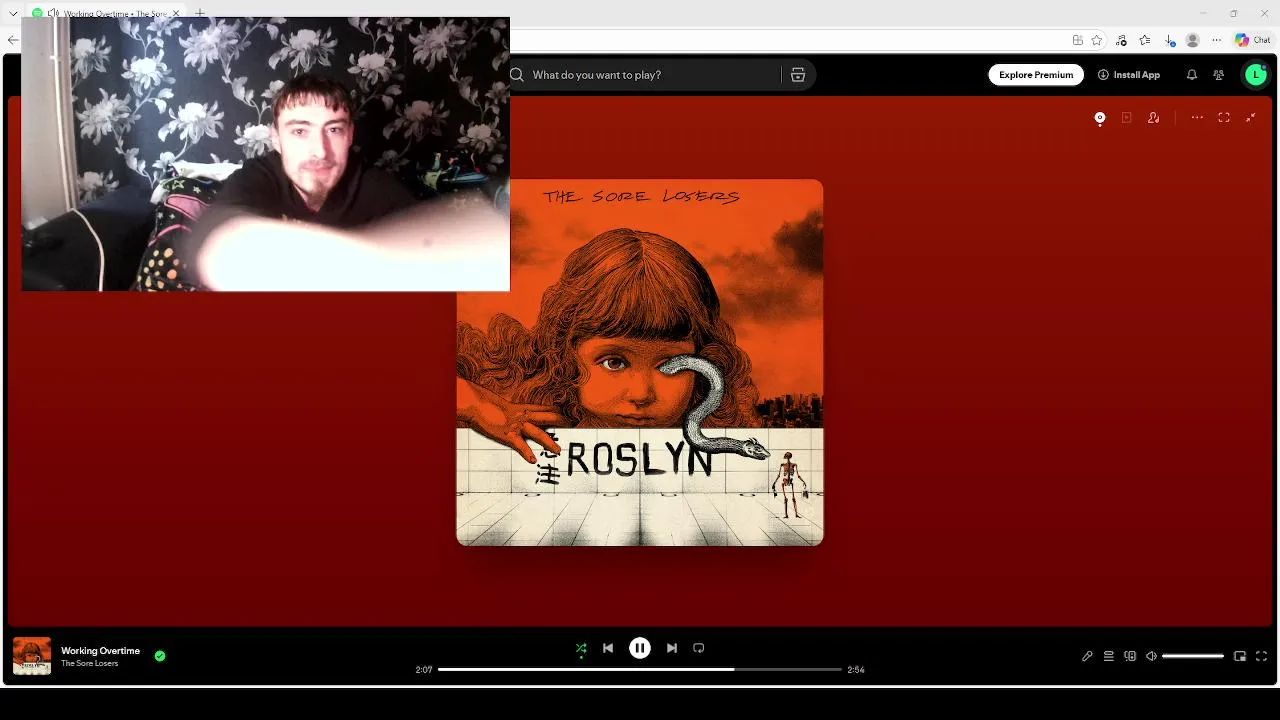This screenshot has height=720, width=1280.
Task: Open the browser profile avatar
Action: point(1193,40)
